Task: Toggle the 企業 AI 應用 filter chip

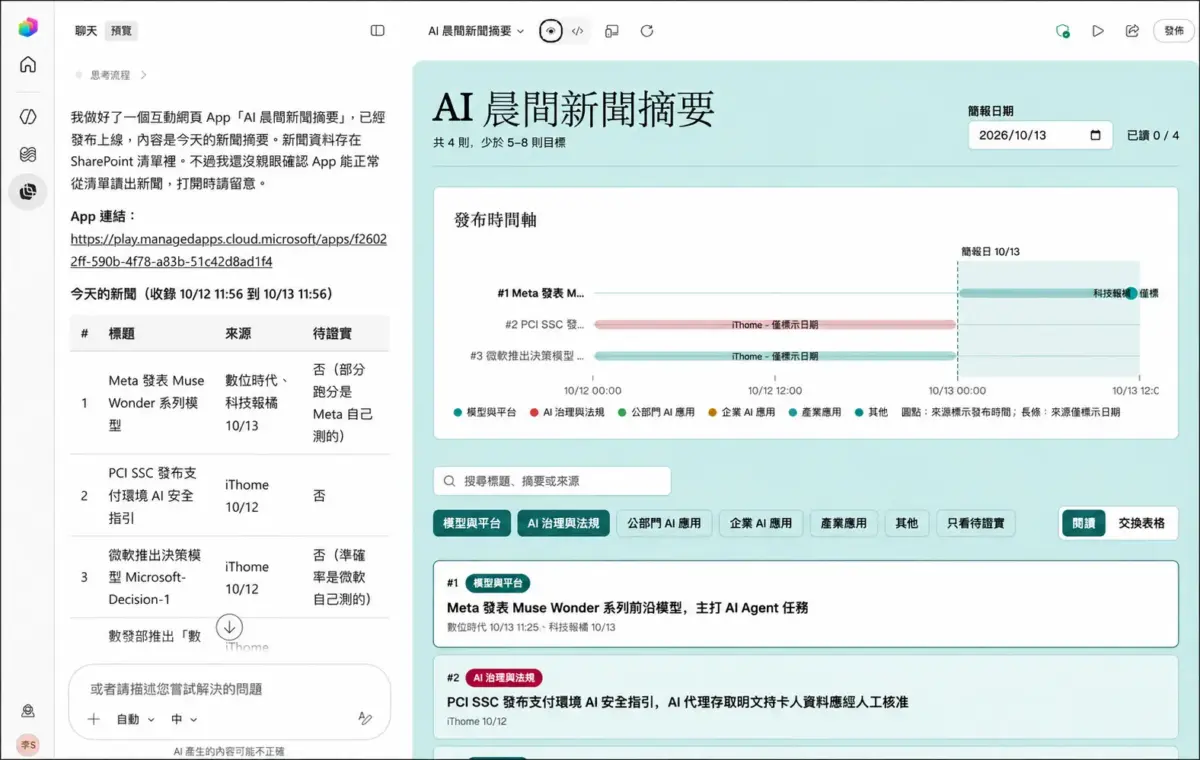Action: [x=761, y=523]
